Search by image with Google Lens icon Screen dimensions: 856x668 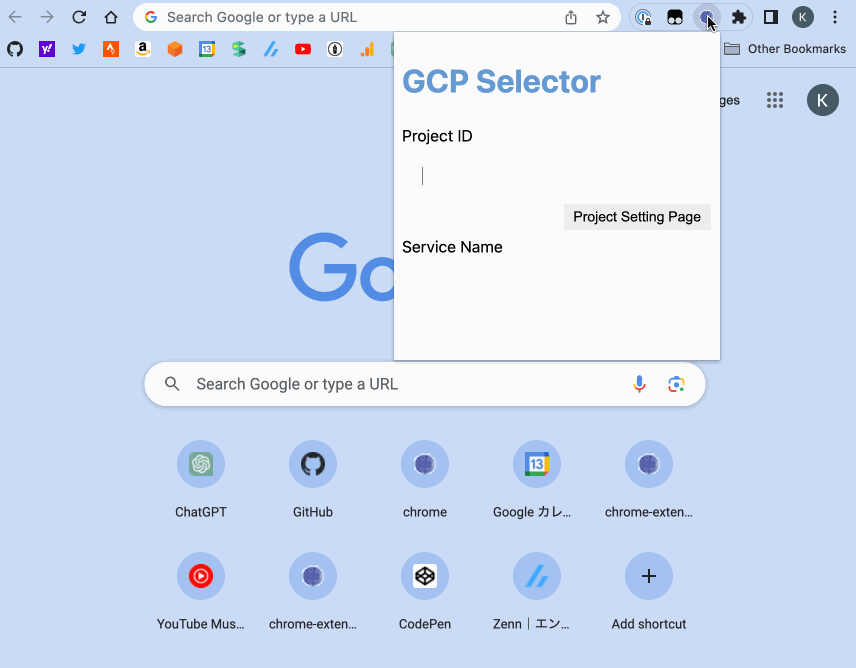(676, 384)
